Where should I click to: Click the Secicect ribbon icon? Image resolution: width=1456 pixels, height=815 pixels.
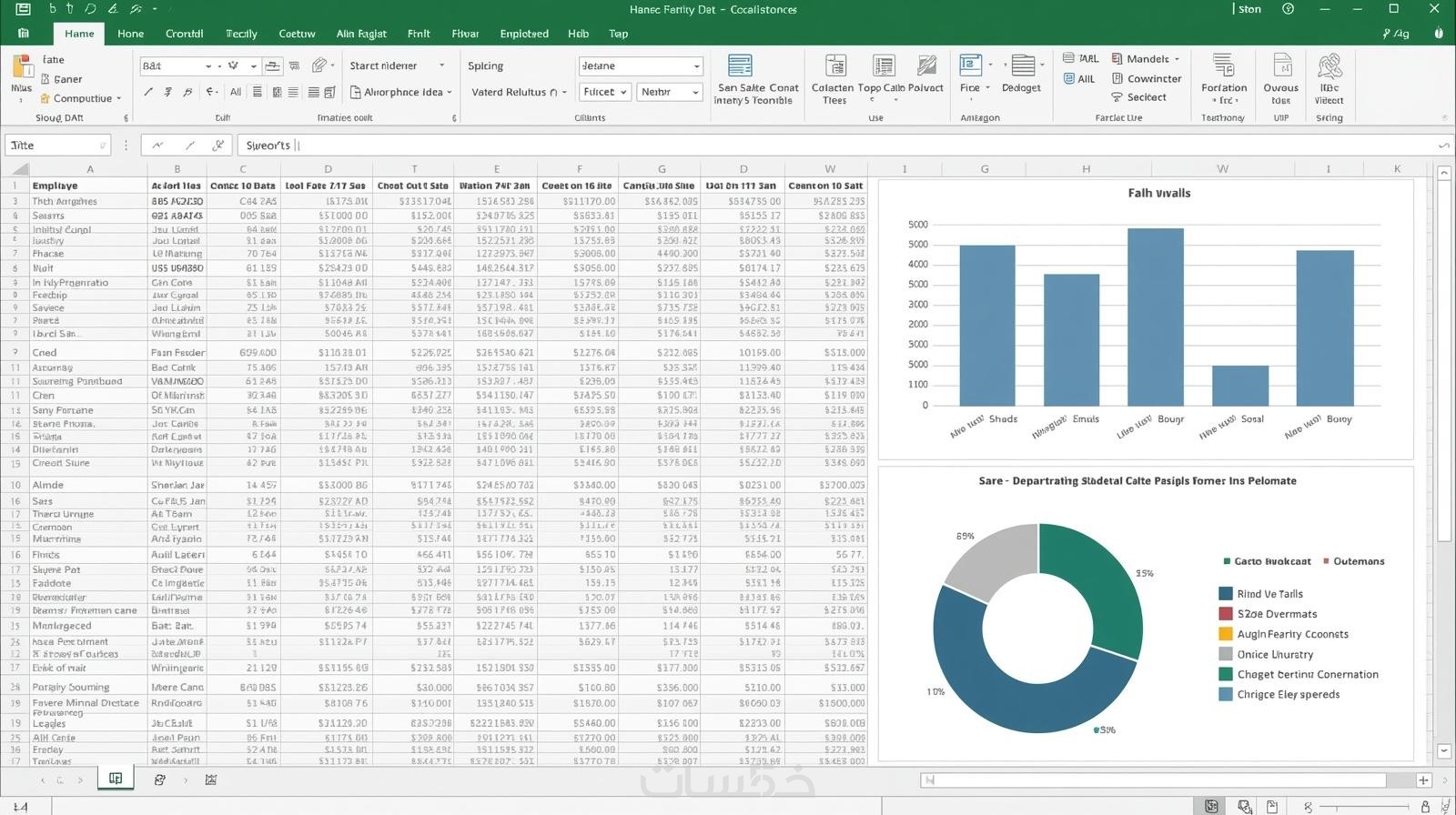(x=1117, y=96)
